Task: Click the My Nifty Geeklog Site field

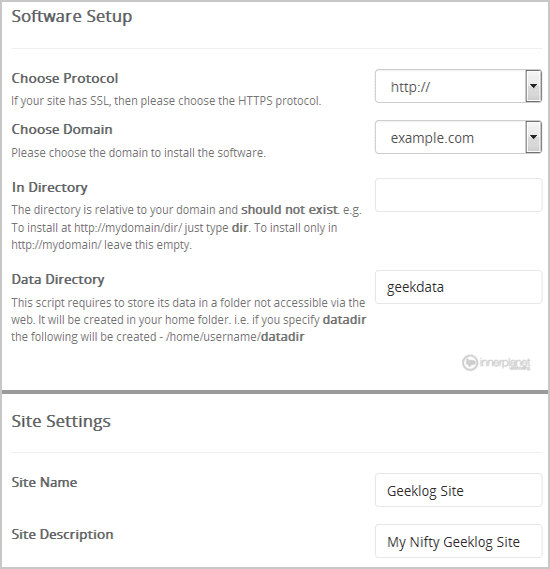Action: [x=459, y=541]
